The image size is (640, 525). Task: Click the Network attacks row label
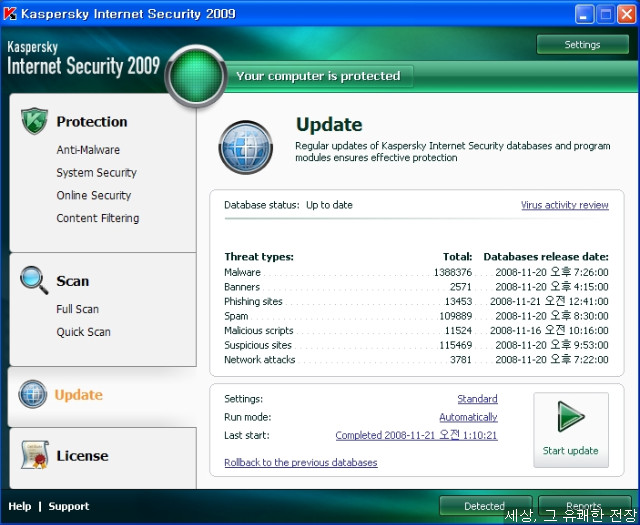(260, 360)
